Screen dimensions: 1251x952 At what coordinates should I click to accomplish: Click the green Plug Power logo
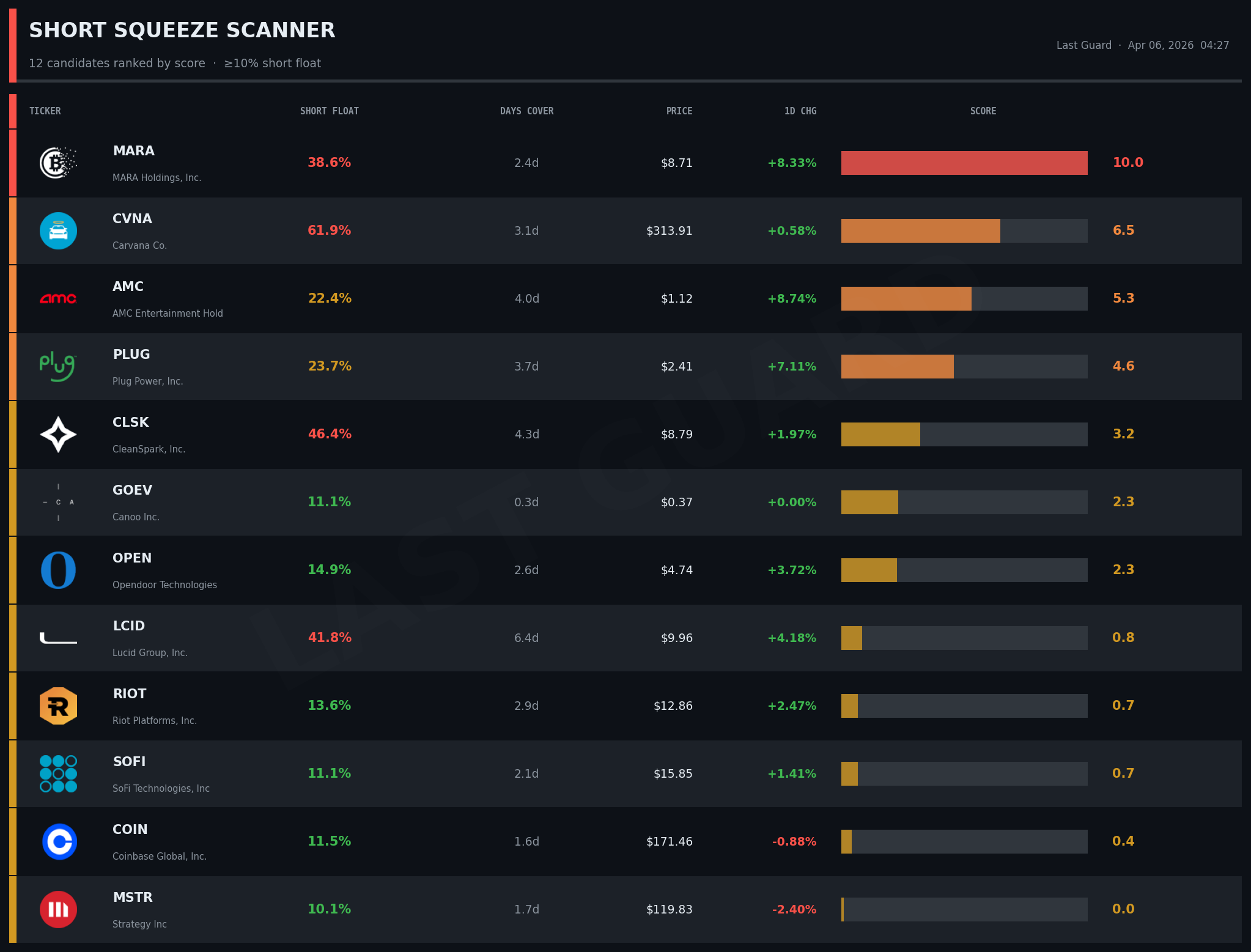click(x=58, y=366)
